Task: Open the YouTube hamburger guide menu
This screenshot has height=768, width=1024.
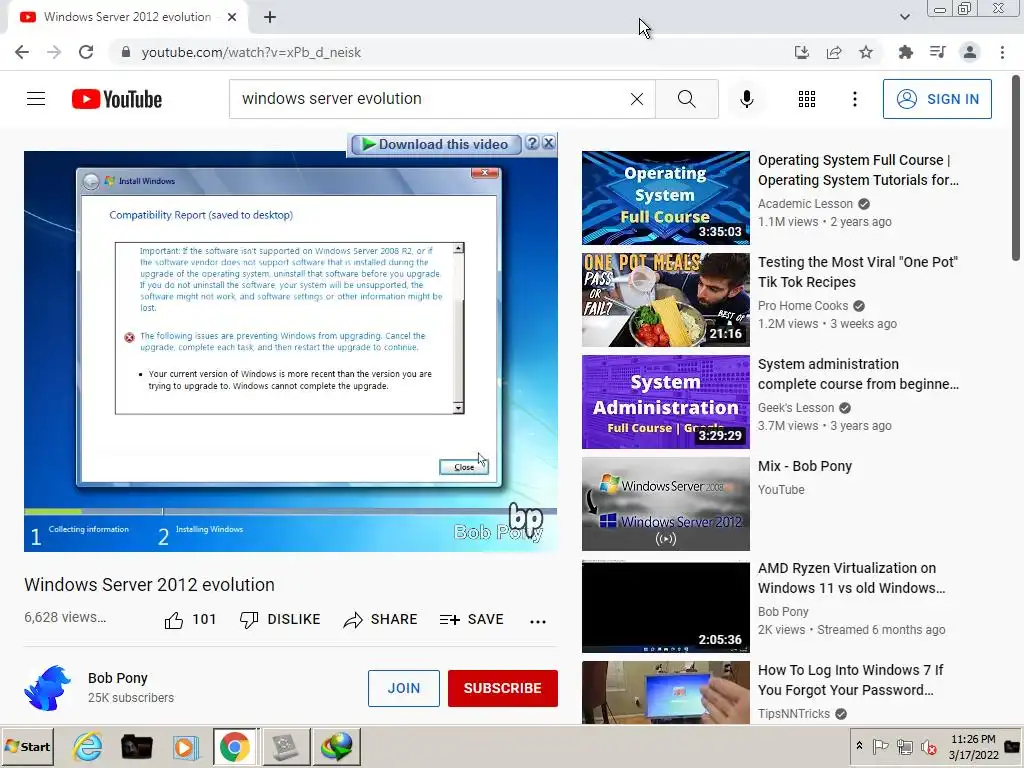Action: pyautogui.click(x=36, y=99)
